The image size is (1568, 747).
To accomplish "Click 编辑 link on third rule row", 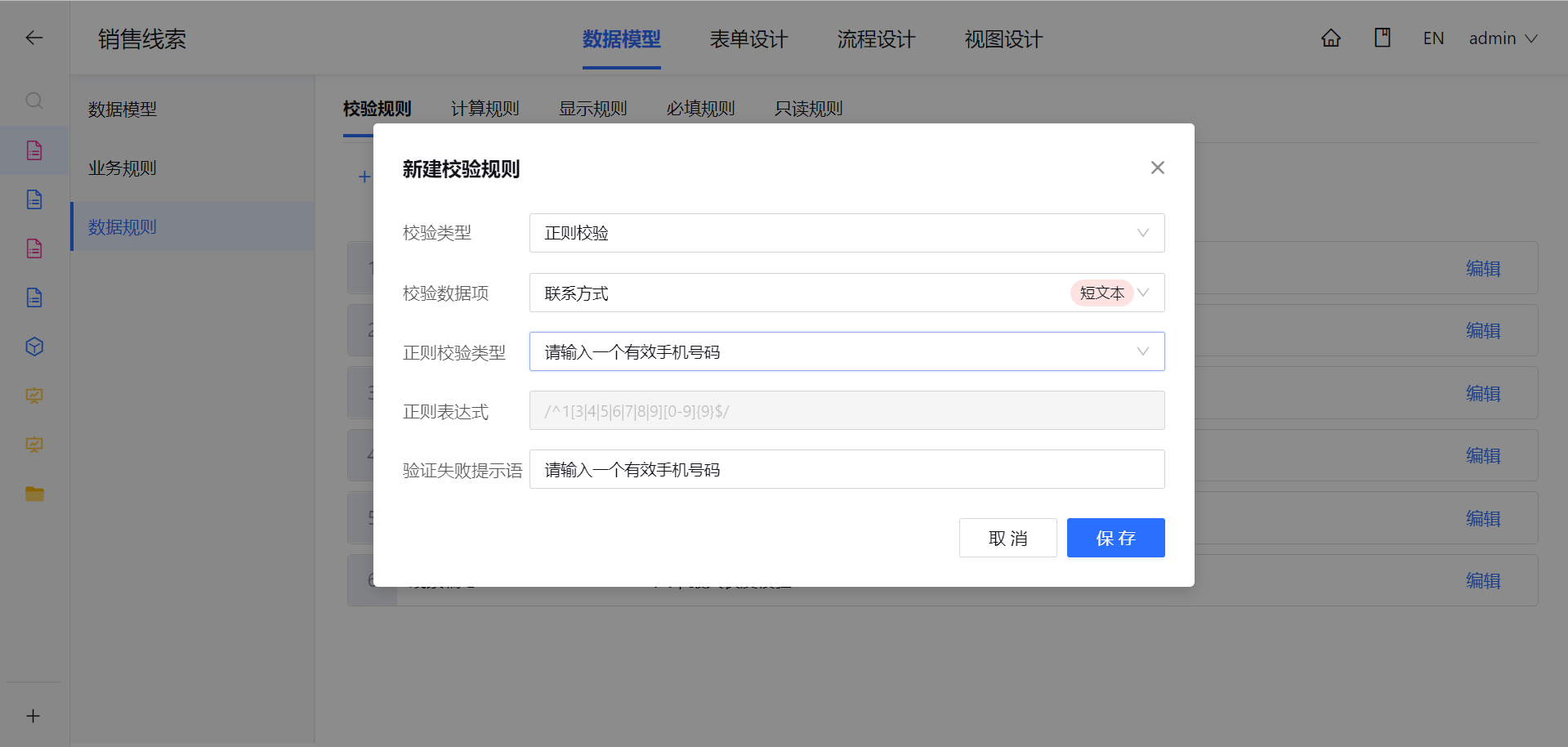I will click(x=1483, y=393).
